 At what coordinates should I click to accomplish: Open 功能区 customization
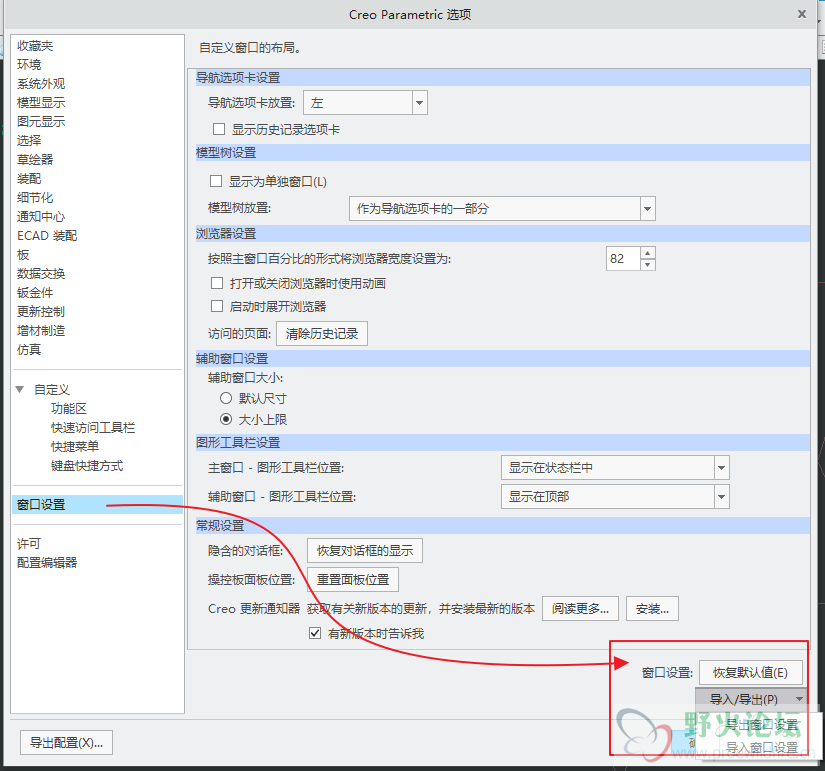[69, 408]
